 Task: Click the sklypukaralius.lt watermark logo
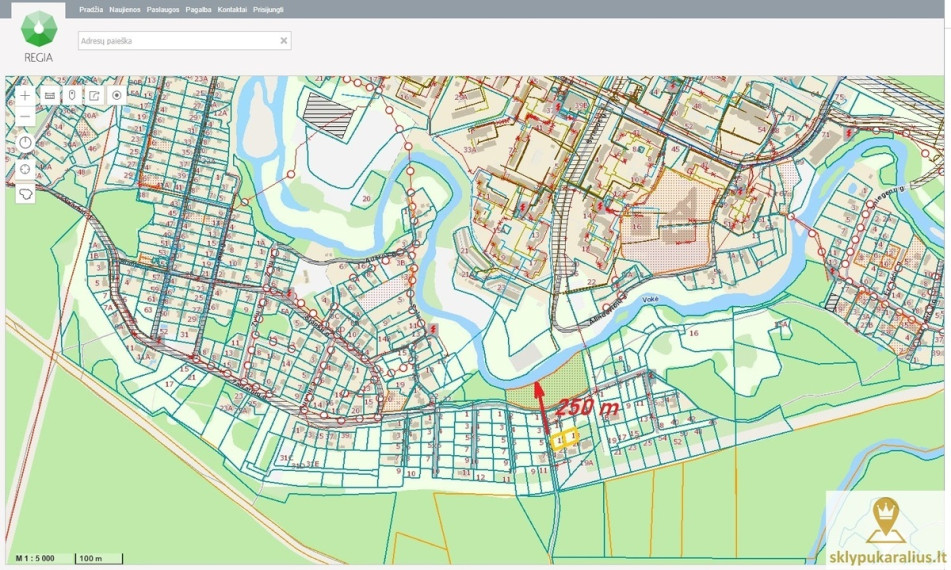coord(886,531)
